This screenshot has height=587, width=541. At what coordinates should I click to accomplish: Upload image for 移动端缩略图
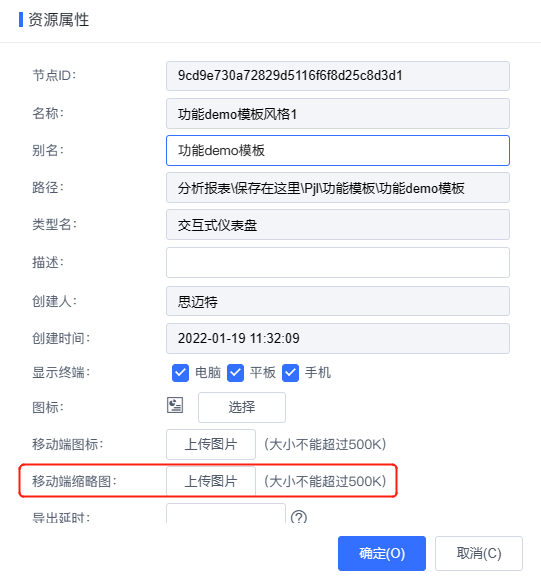[211, 481]
